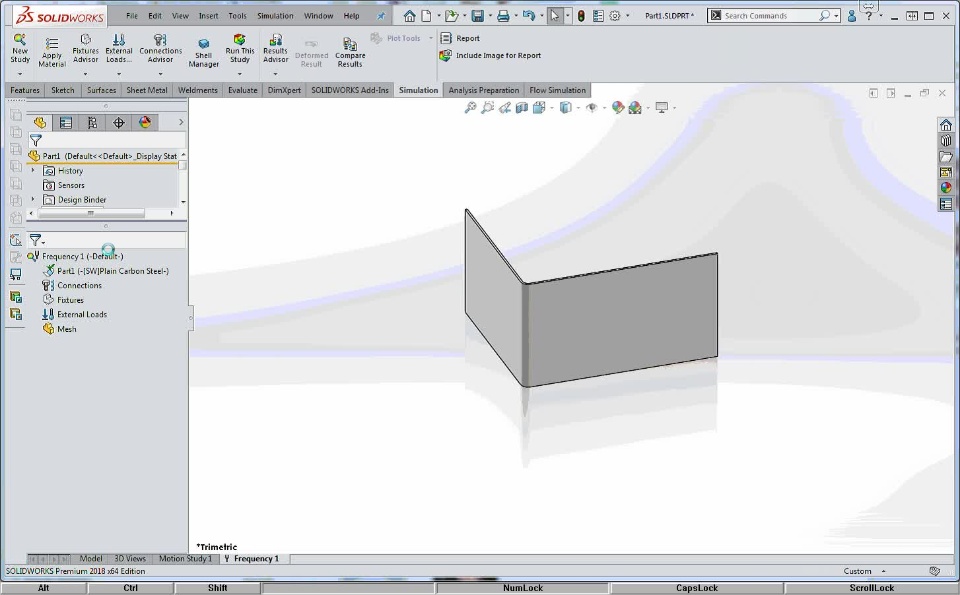Open the DisplayManager tab
This screenshot has width=960, height=595.
(x=145, y=122)
